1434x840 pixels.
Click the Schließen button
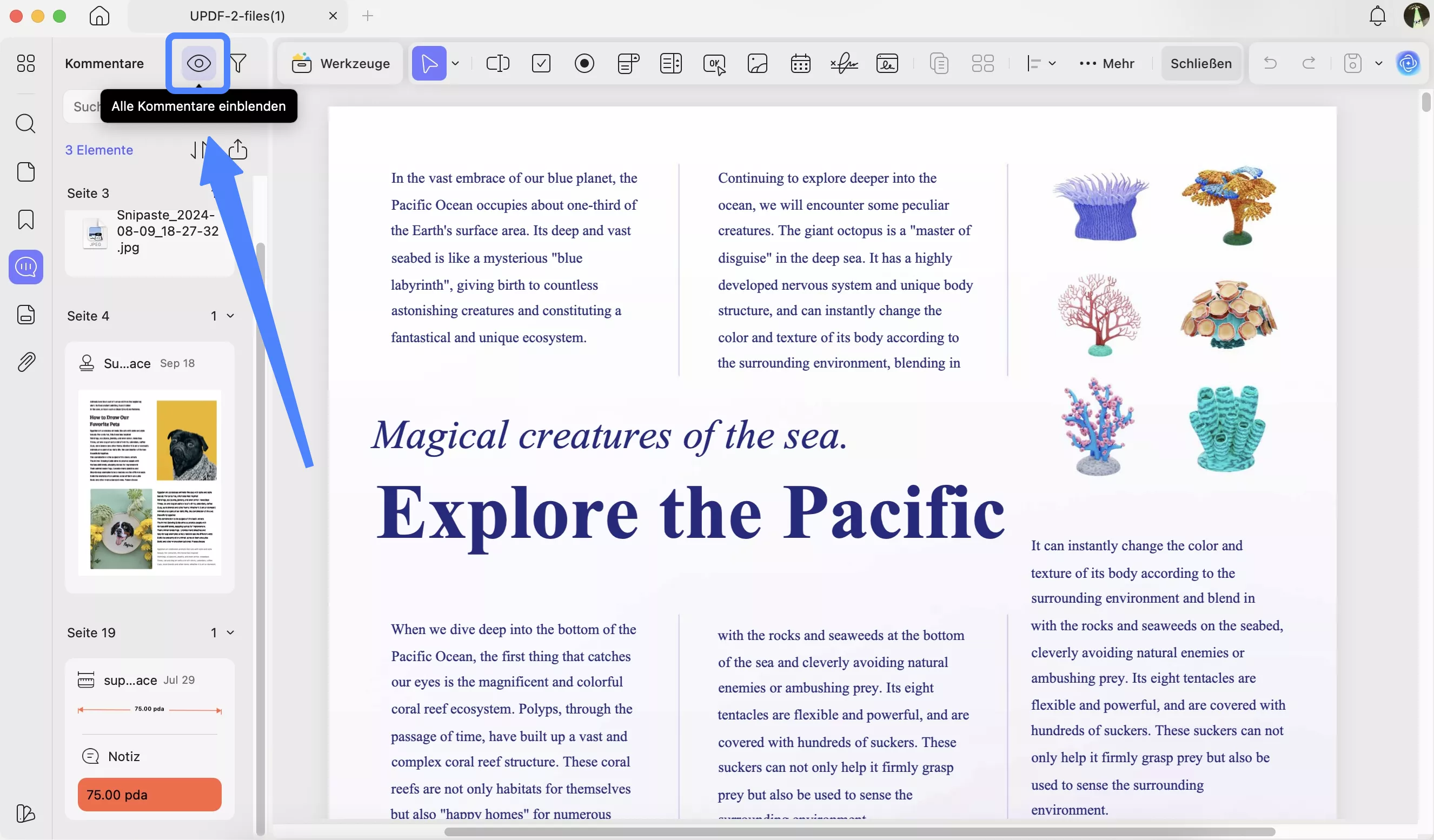coord(1201,63)
